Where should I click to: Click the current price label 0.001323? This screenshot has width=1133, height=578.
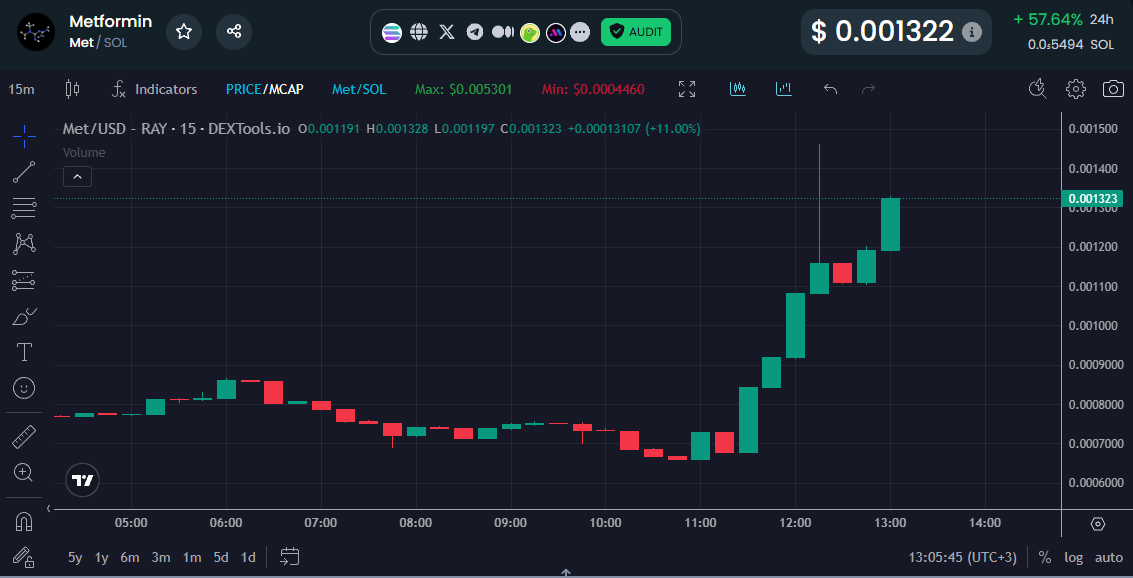pos(1093,199)
